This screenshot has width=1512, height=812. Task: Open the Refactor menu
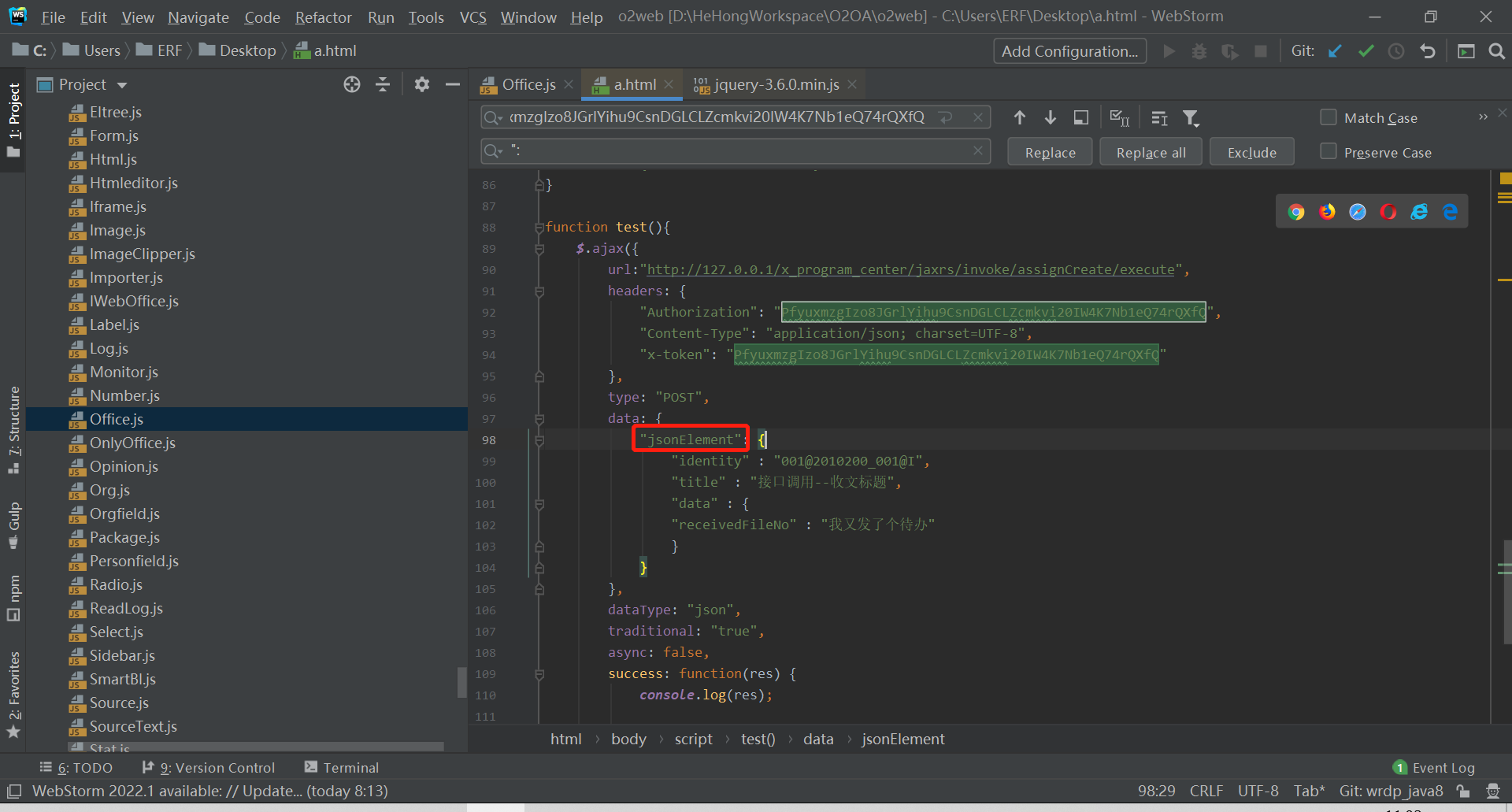click(323, 17)
